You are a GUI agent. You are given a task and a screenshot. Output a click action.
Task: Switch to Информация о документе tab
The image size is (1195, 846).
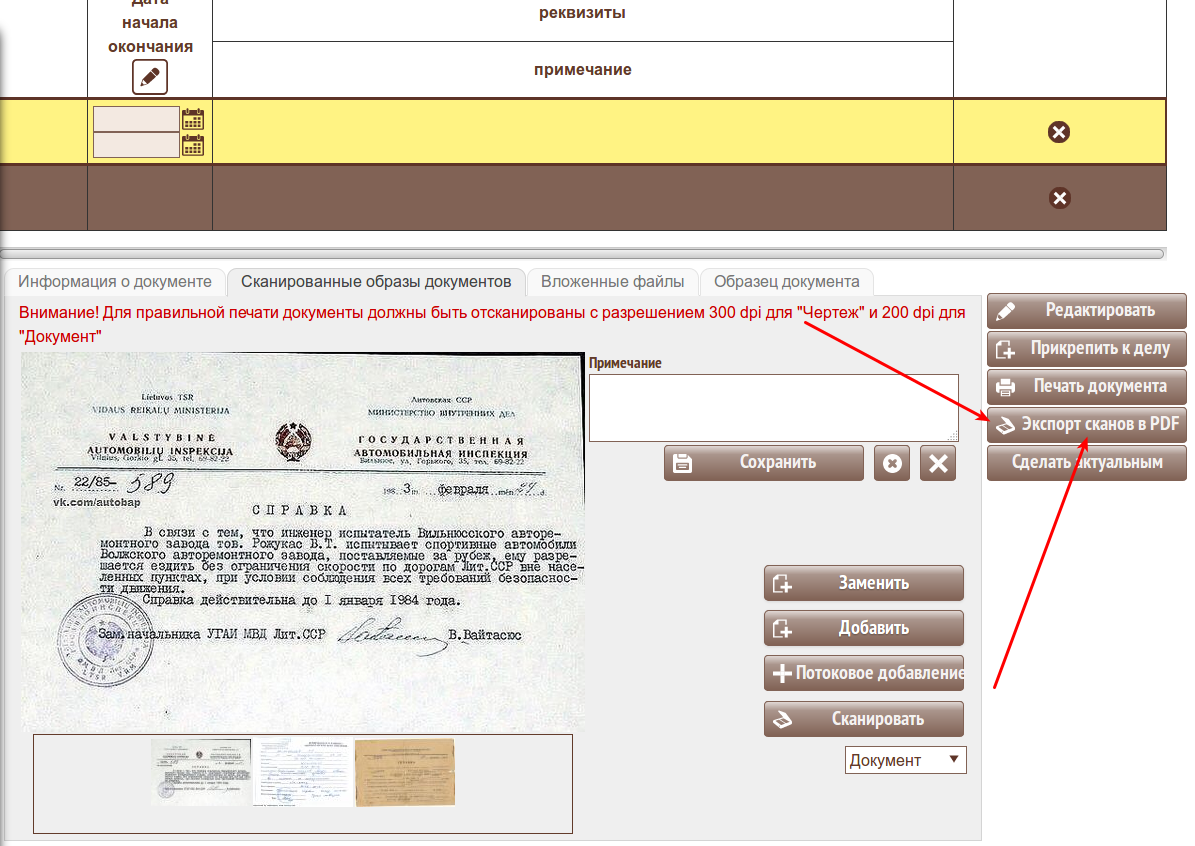coord(115,281)
